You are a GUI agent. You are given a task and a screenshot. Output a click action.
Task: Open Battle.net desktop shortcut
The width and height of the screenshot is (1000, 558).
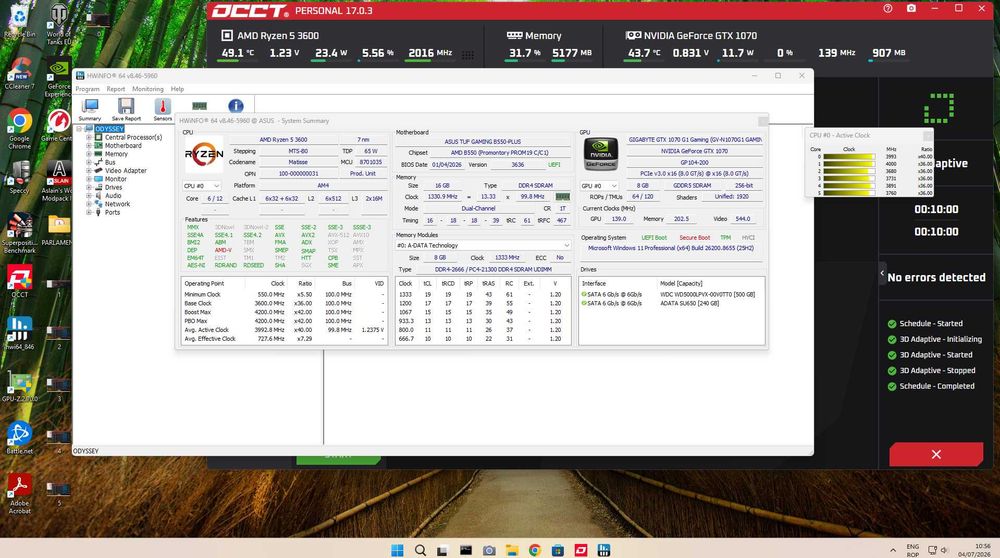[x=20, y=438]
